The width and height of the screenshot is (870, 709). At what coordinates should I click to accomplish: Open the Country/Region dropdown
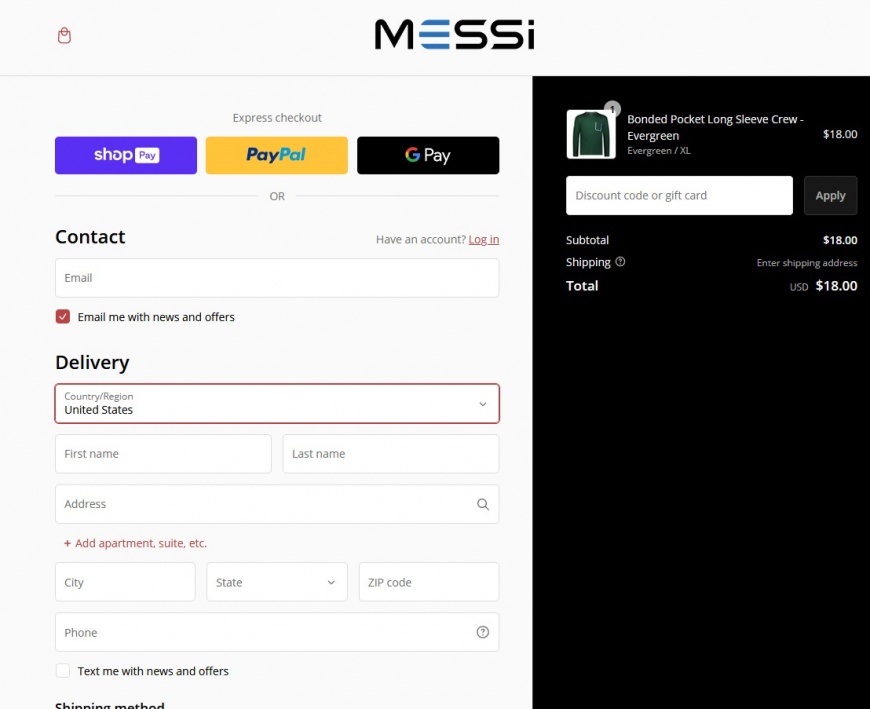(x=277, y=403)
